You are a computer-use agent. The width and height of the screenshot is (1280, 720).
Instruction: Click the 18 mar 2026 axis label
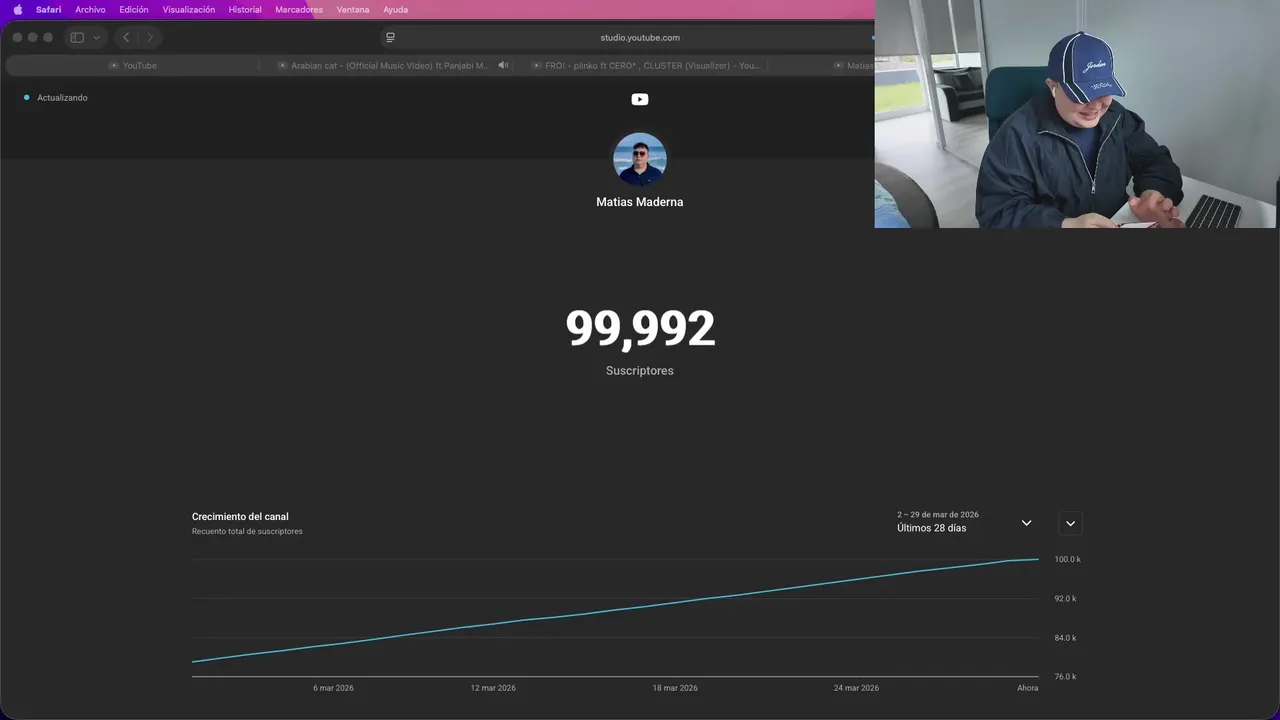point(675,688)
